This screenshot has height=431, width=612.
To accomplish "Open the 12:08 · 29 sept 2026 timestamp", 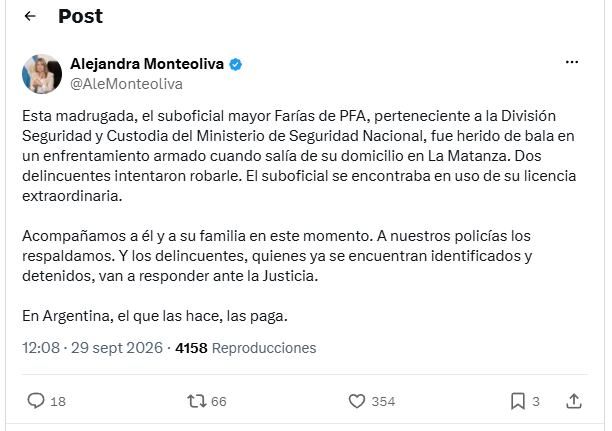I will click(x=92, y=348).
